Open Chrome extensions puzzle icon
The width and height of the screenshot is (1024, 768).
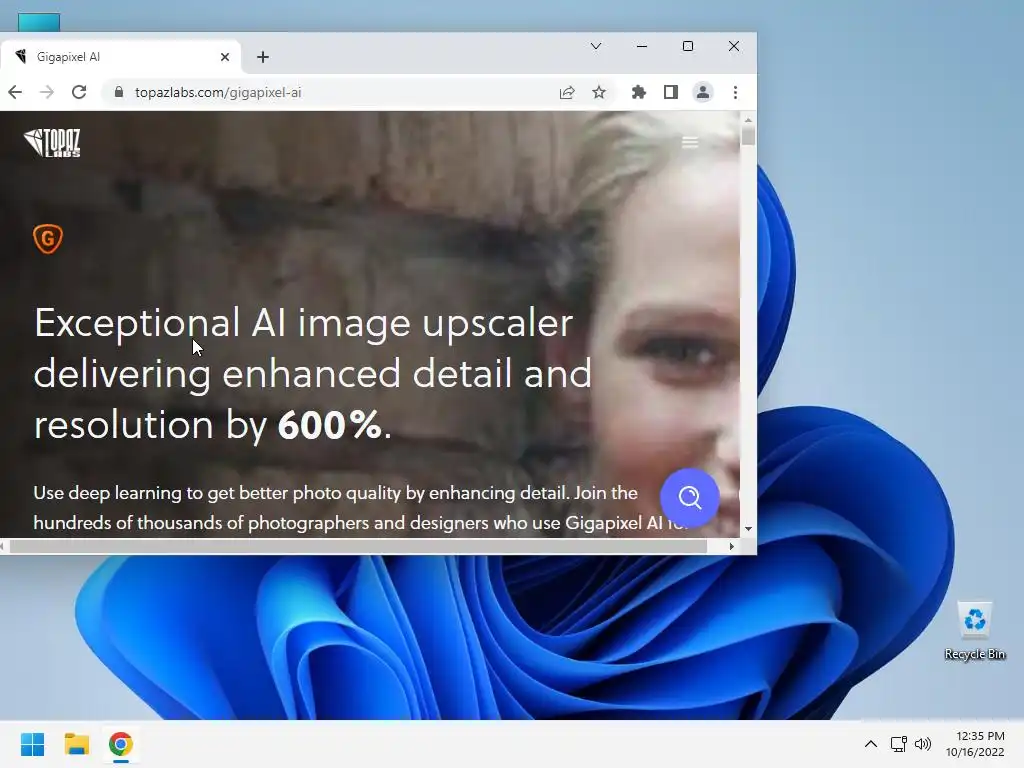tap(639, 92)
